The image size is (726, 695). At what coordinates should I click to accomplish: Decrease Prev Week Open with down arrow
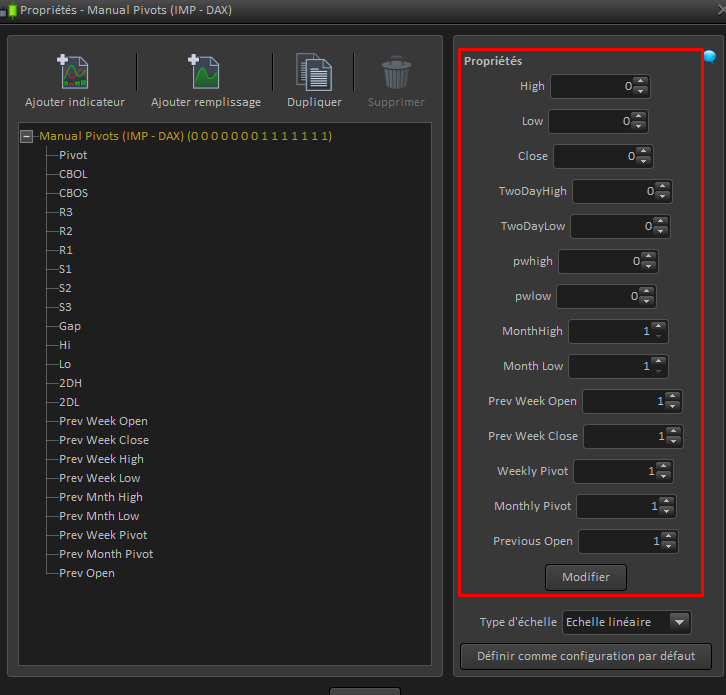(673, 407)
